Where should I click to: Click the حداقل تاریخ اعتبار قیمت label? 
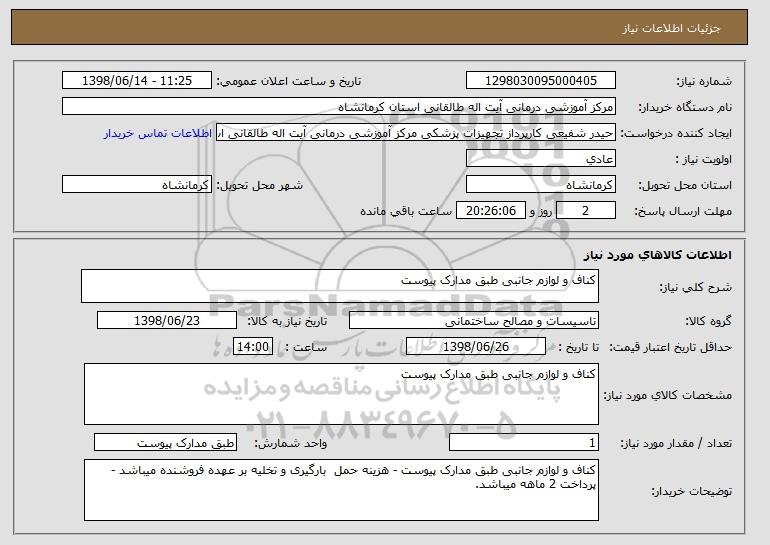[671, 348]
